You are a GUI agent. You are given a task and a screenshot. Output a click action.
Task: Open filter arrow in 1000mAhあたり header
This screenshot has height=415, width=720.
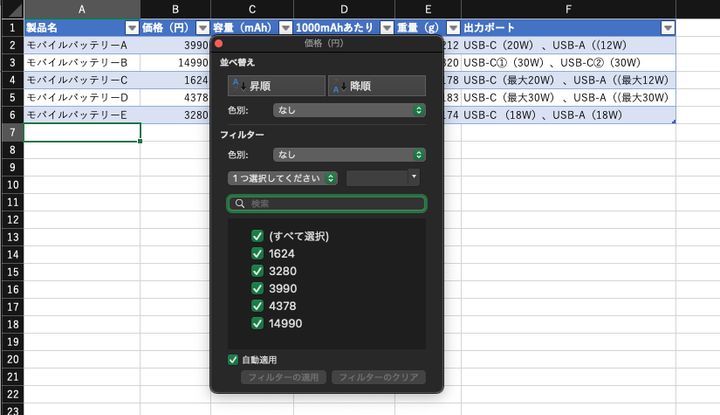pyautogui.click(x=387, y=28)
